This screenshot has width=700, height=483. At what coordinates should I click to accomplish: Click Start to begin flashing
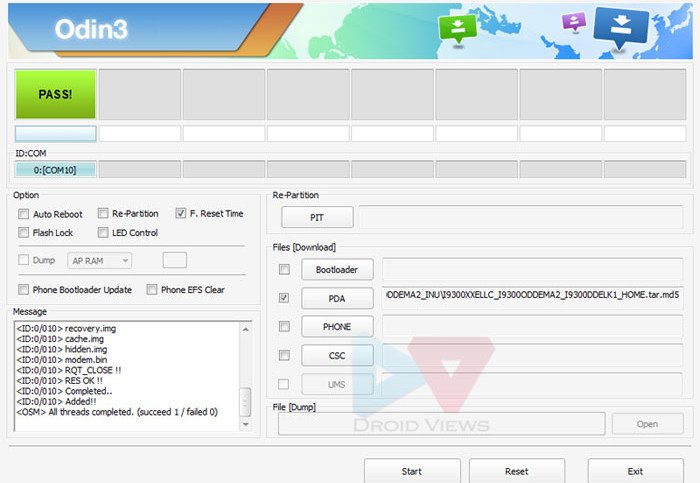412,471
